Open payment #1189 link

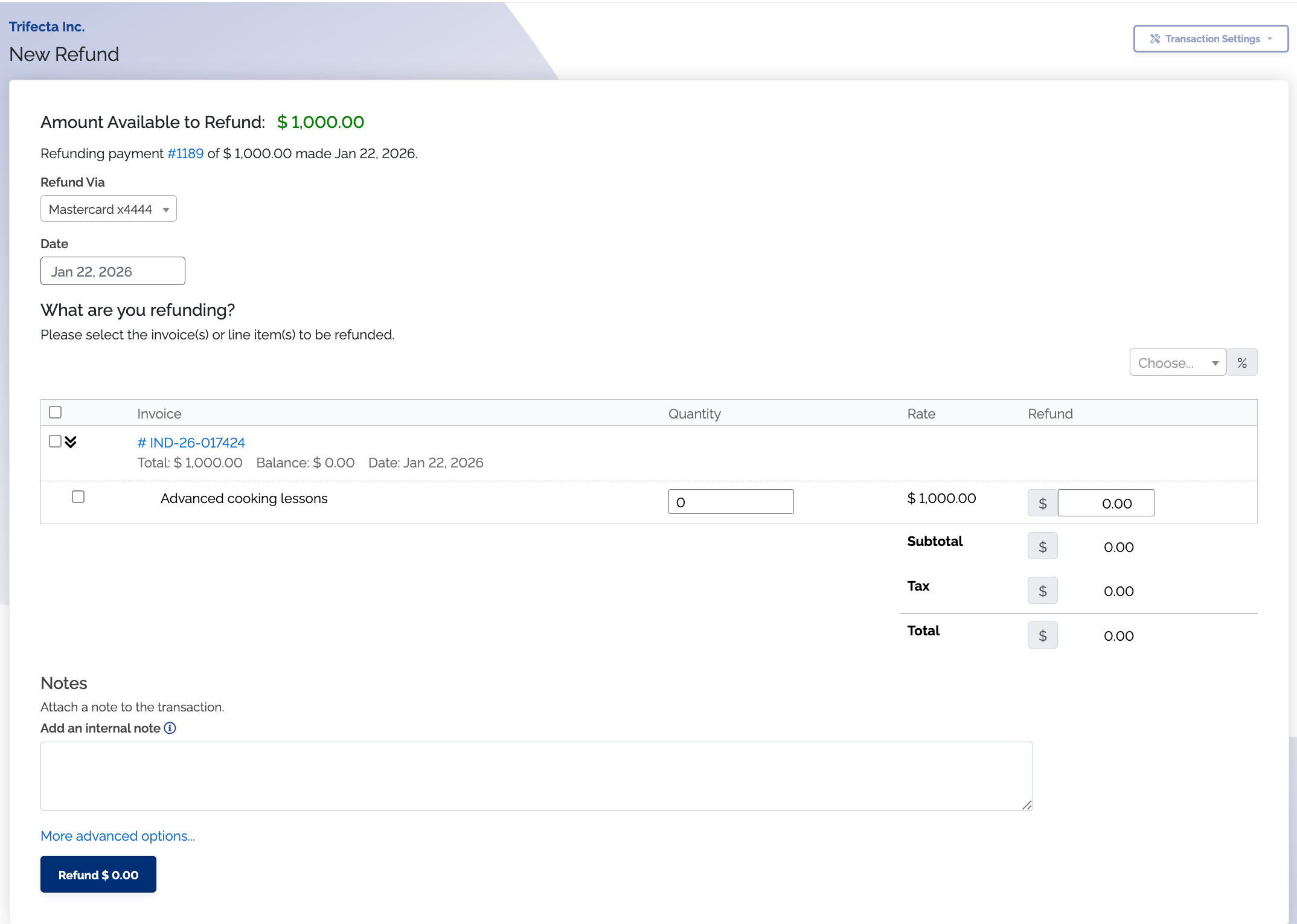point(185,153)
